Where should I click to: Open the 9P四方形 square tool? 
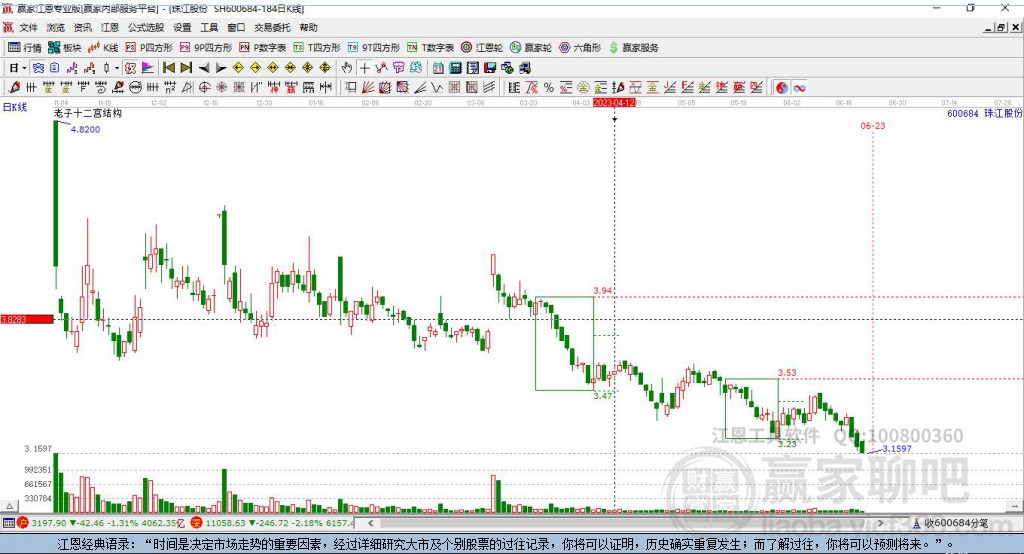pyautogui.click(x=206, y=48)
